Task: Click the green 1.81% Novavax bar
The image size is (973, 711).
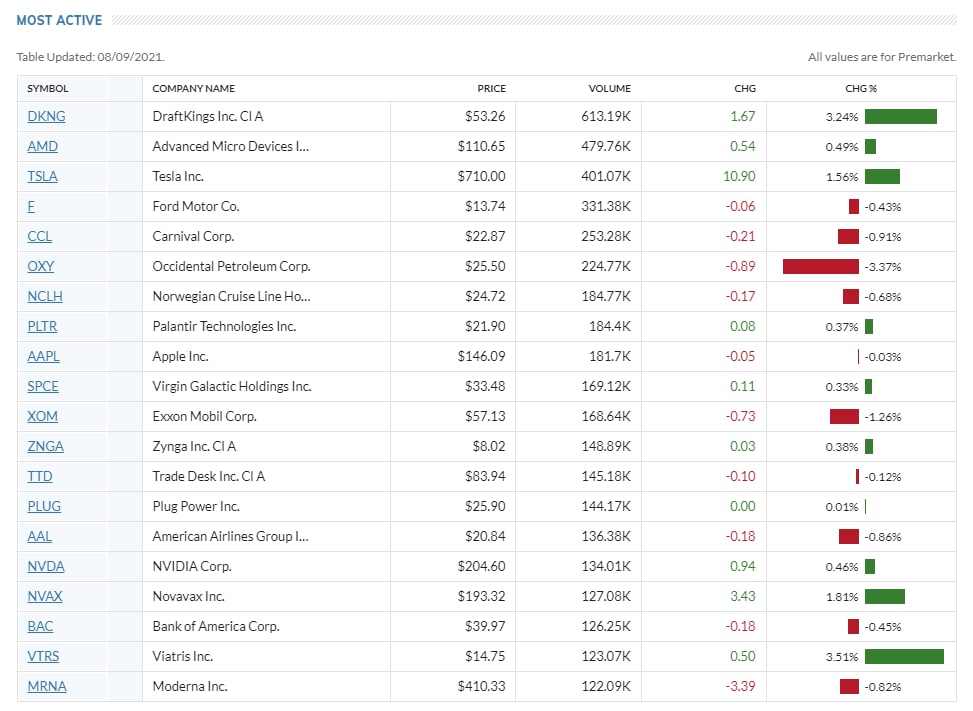Action: tap(884, 597)
